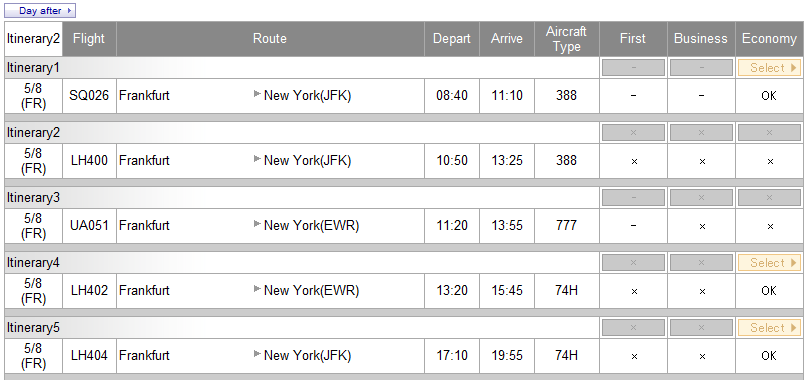Click the Aircraft Type column header
This screenshot has width=807, height=380.
pos(566,39)
